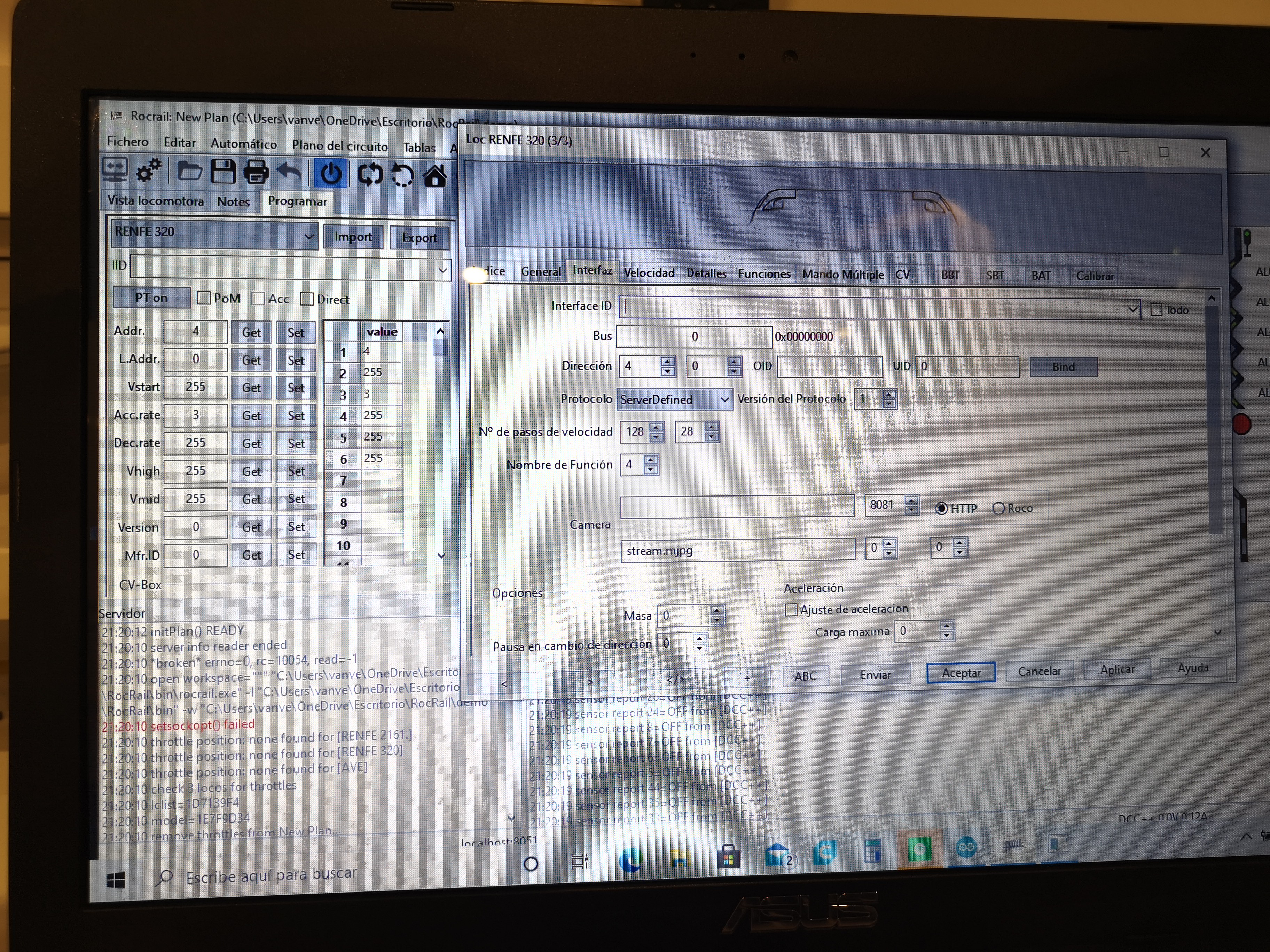The image size is (1270, 952).
Task: Click Get button for Vstart
Action: point(251,388)
